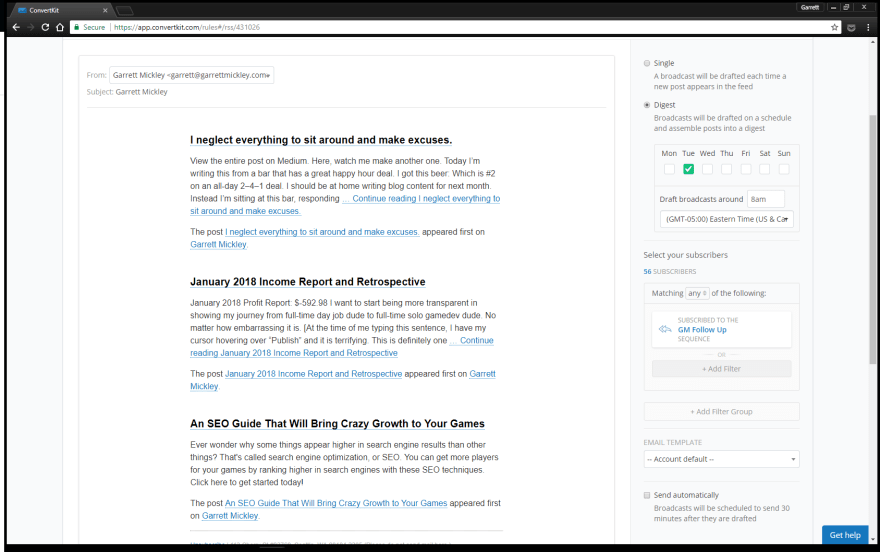Screen dimensions: 880x552
Task: Click the + Add Filter Group button
Action: pyautogui.click(x=721, y=411)
